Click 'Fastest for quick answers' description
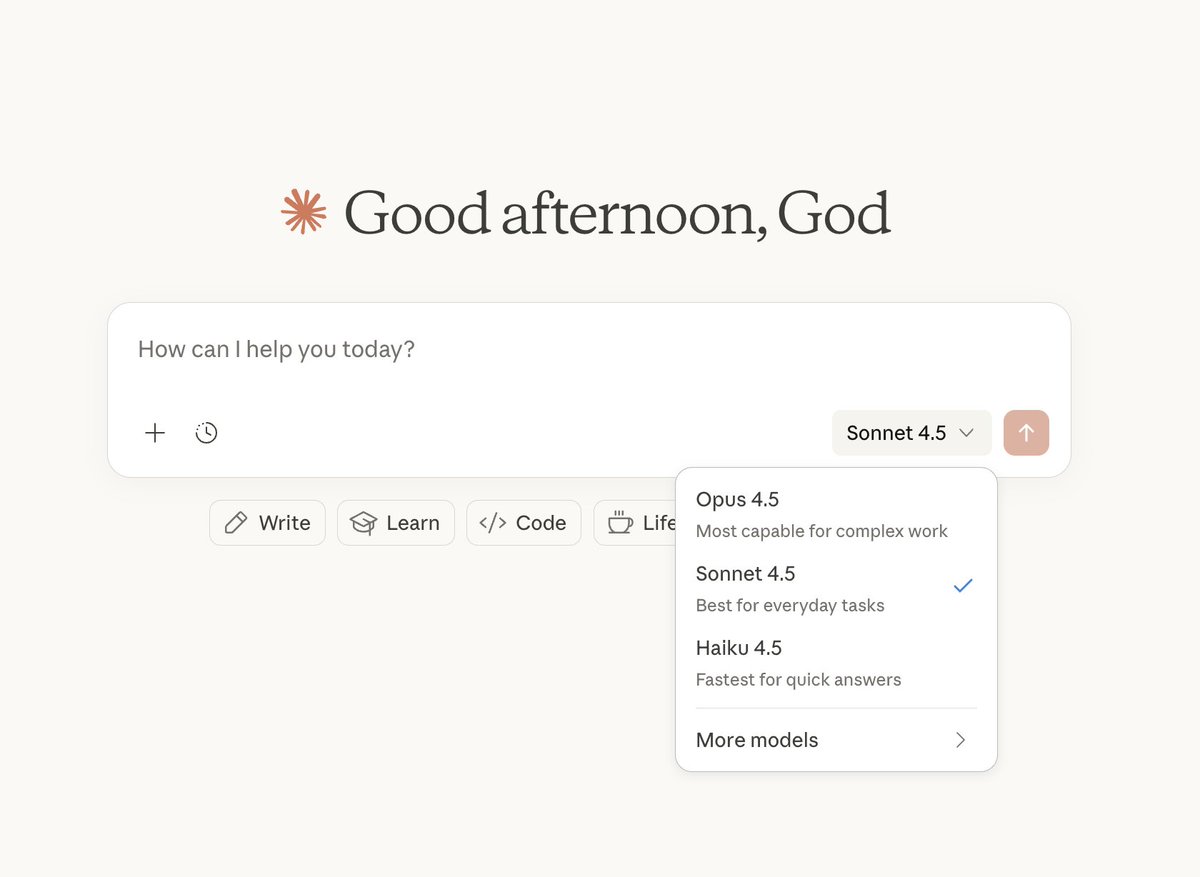Viewport: 1200px width, 877px height. [x=798, y=679]
